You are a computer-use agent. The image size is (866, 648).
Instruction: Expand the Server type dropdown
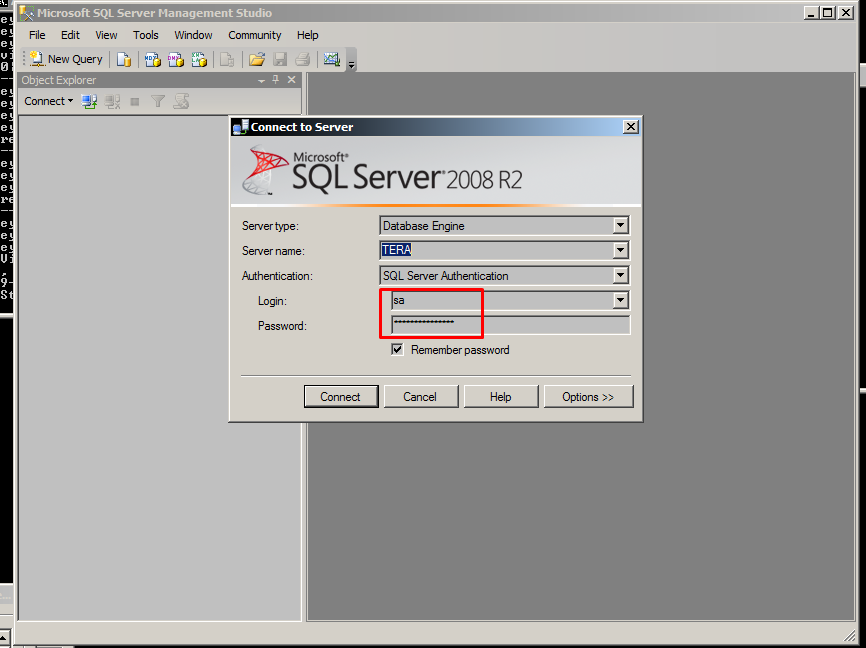[620, 225]
